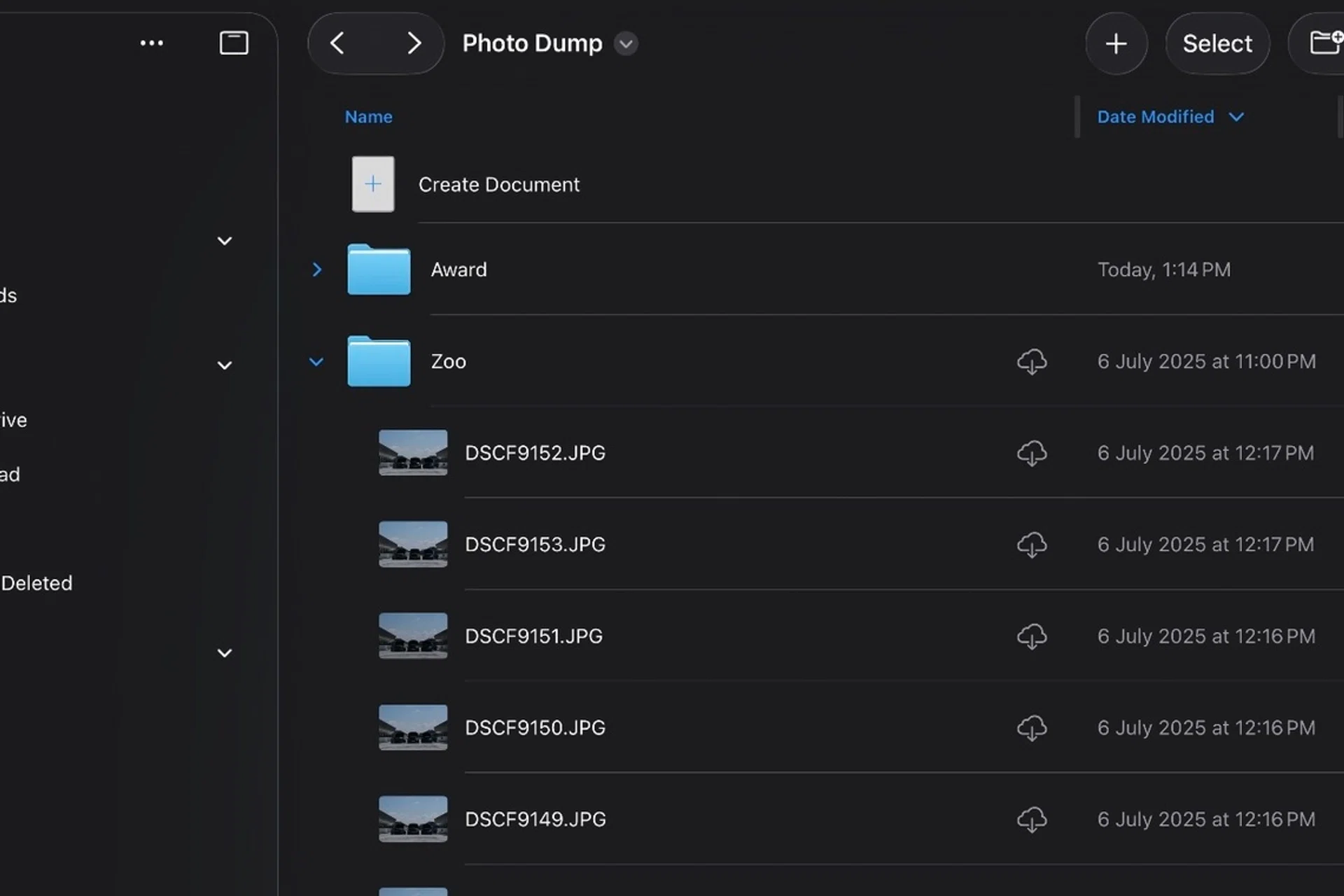Download DSCF9152.JPG using its cloud icon

tap(1032, 454)
